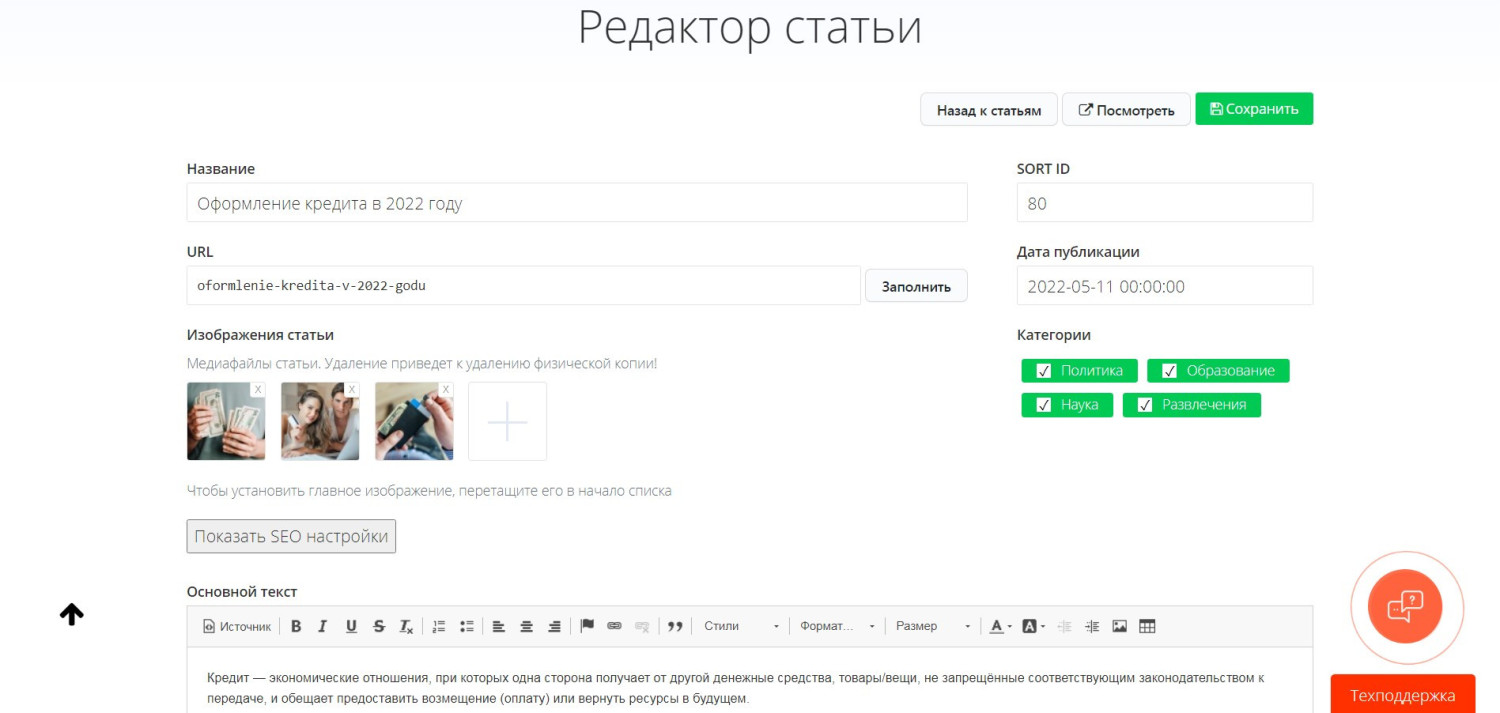Insert a link using chain icon
Screen dimensions: 1500x713
[615, 626]
